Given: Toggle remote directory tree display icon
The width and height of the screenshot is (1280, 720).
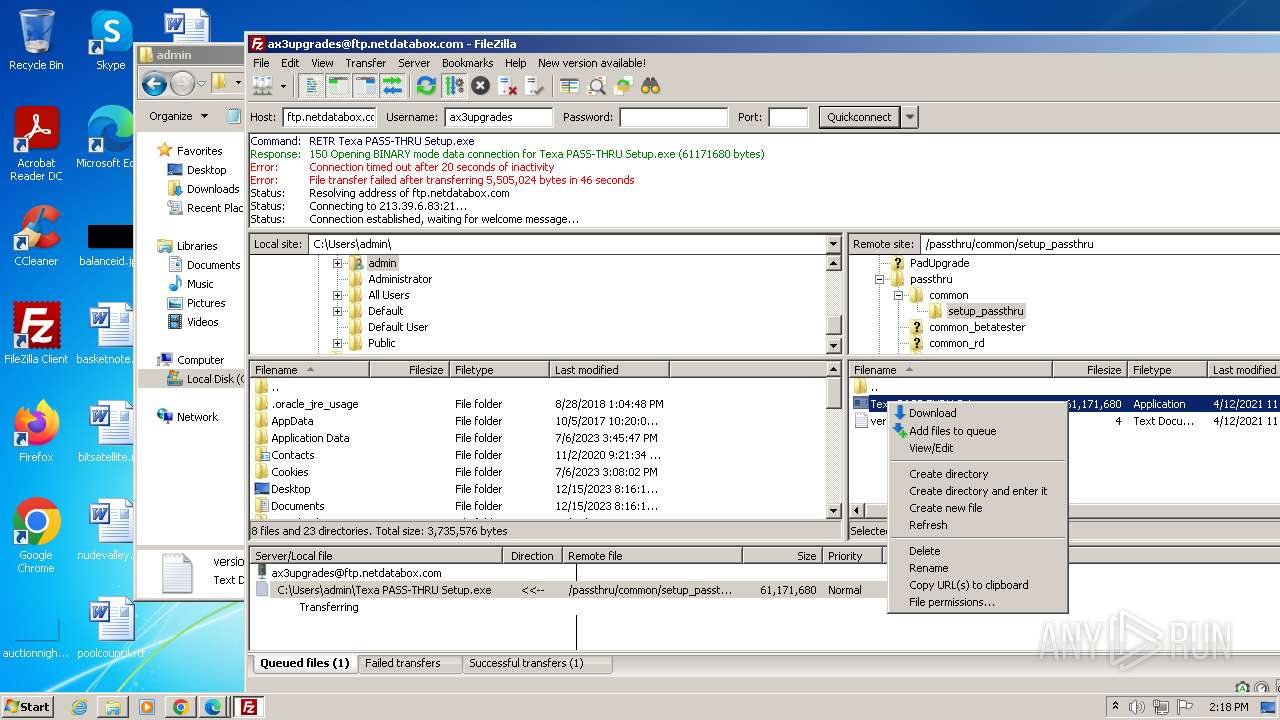Looking at the screenshot, I should [x=365, y=86].
